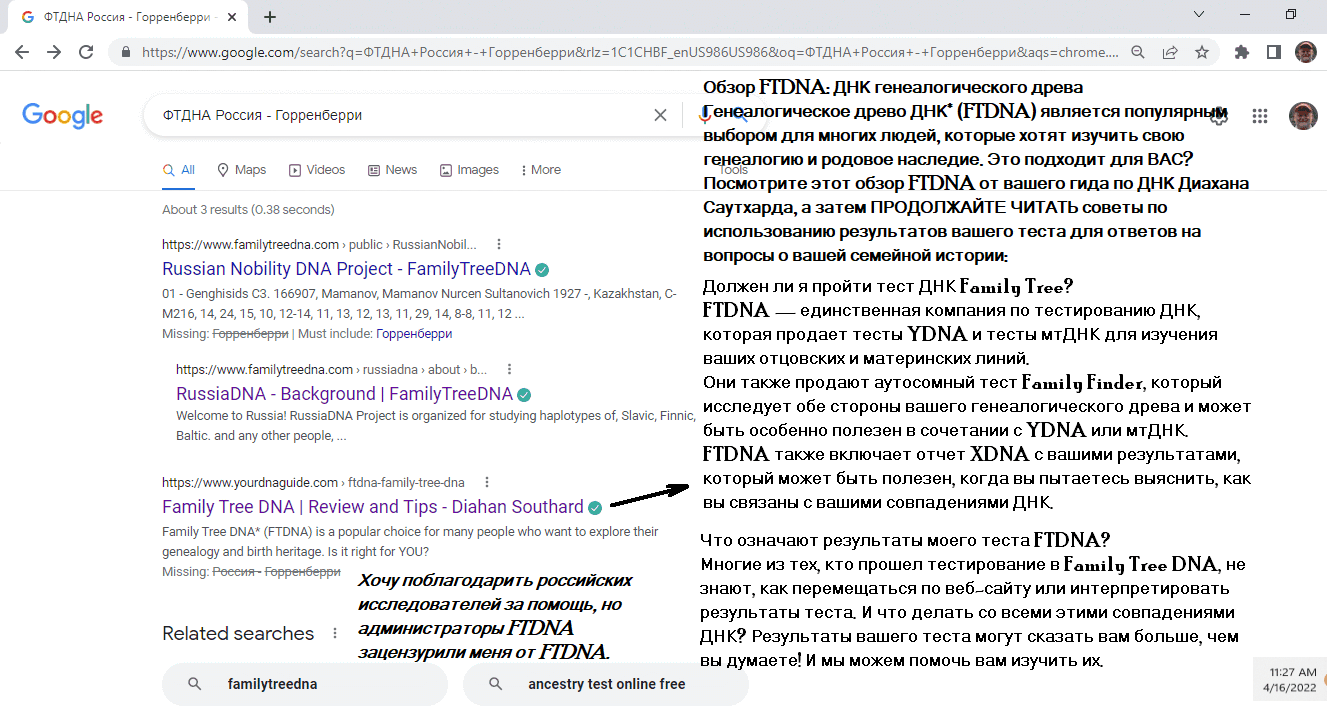Open the search Tools options
Image resolution: width=1327 pixels, height=706 pixels.
click(733, 170)
